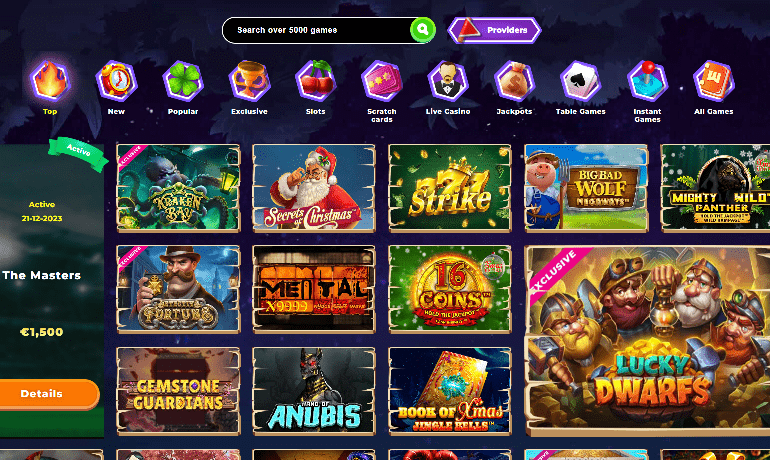Select the Slots cherries icon

pos(315,81)
